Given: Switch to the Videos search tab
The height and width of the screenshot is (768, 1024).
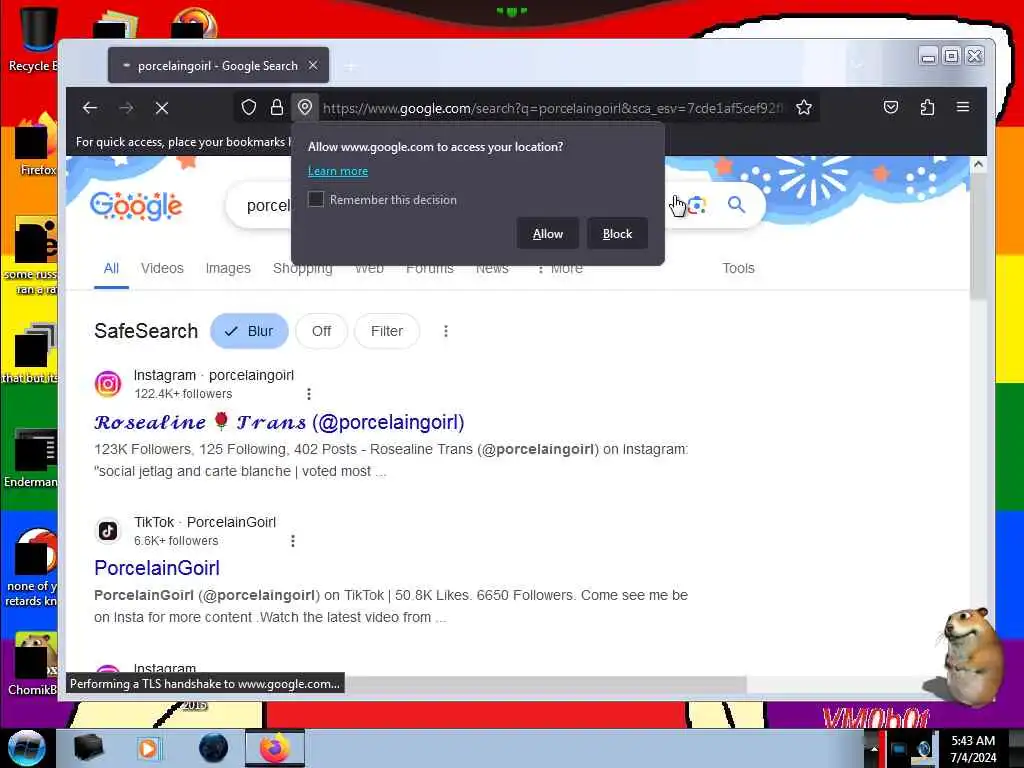Looking at the screenshot, I should click(162, 268).
